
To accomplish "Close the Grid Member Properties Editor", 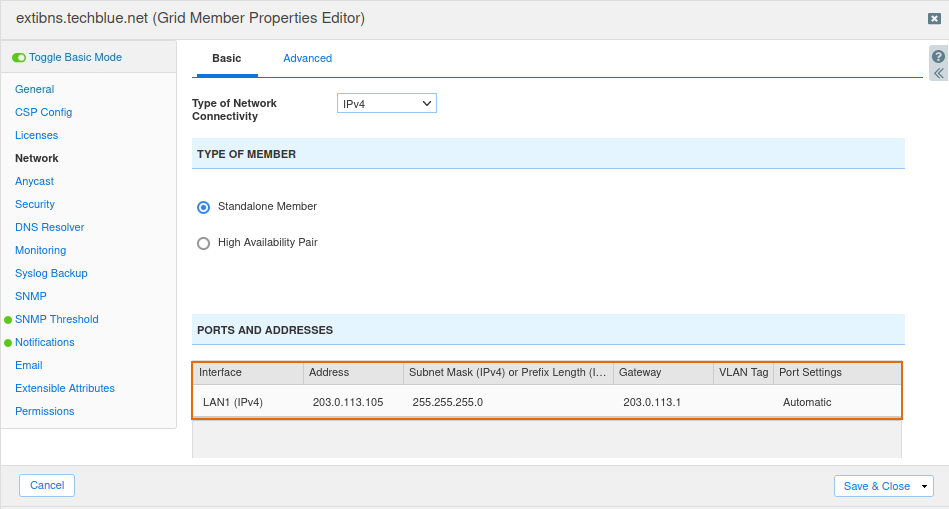I will click(x=934, y=19).
